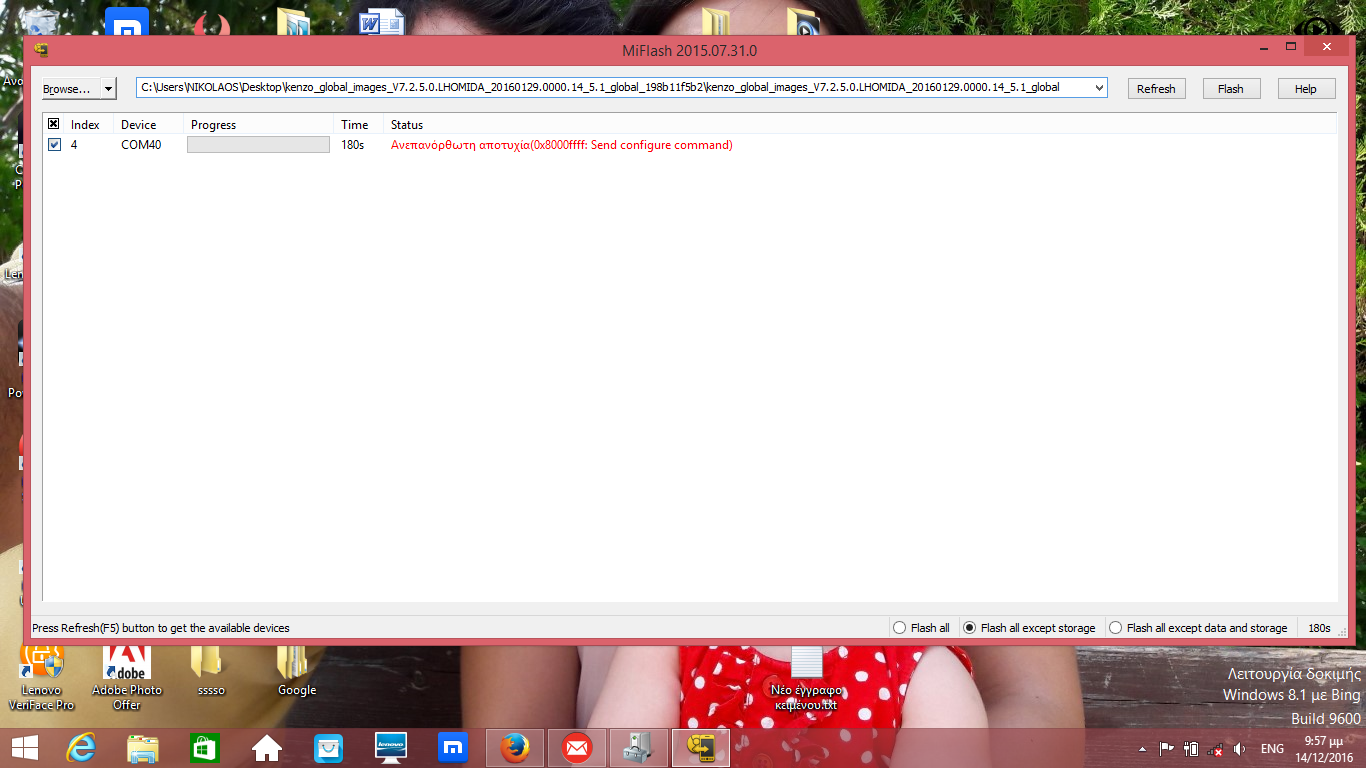This screenshot has width=1366, height=768.
Task: Open Firefox from the taskbar
Action: click(x=515, y=748)
